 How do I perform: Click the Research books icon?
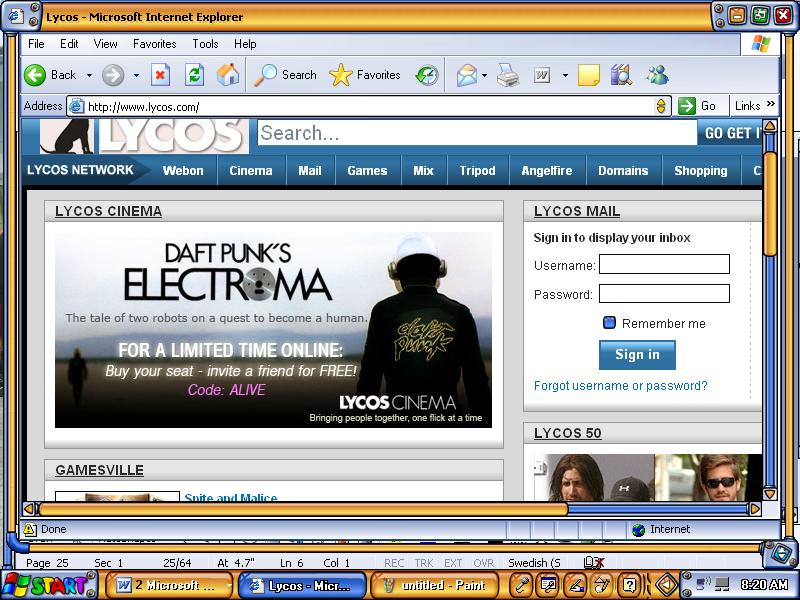[x=621, y=75]
